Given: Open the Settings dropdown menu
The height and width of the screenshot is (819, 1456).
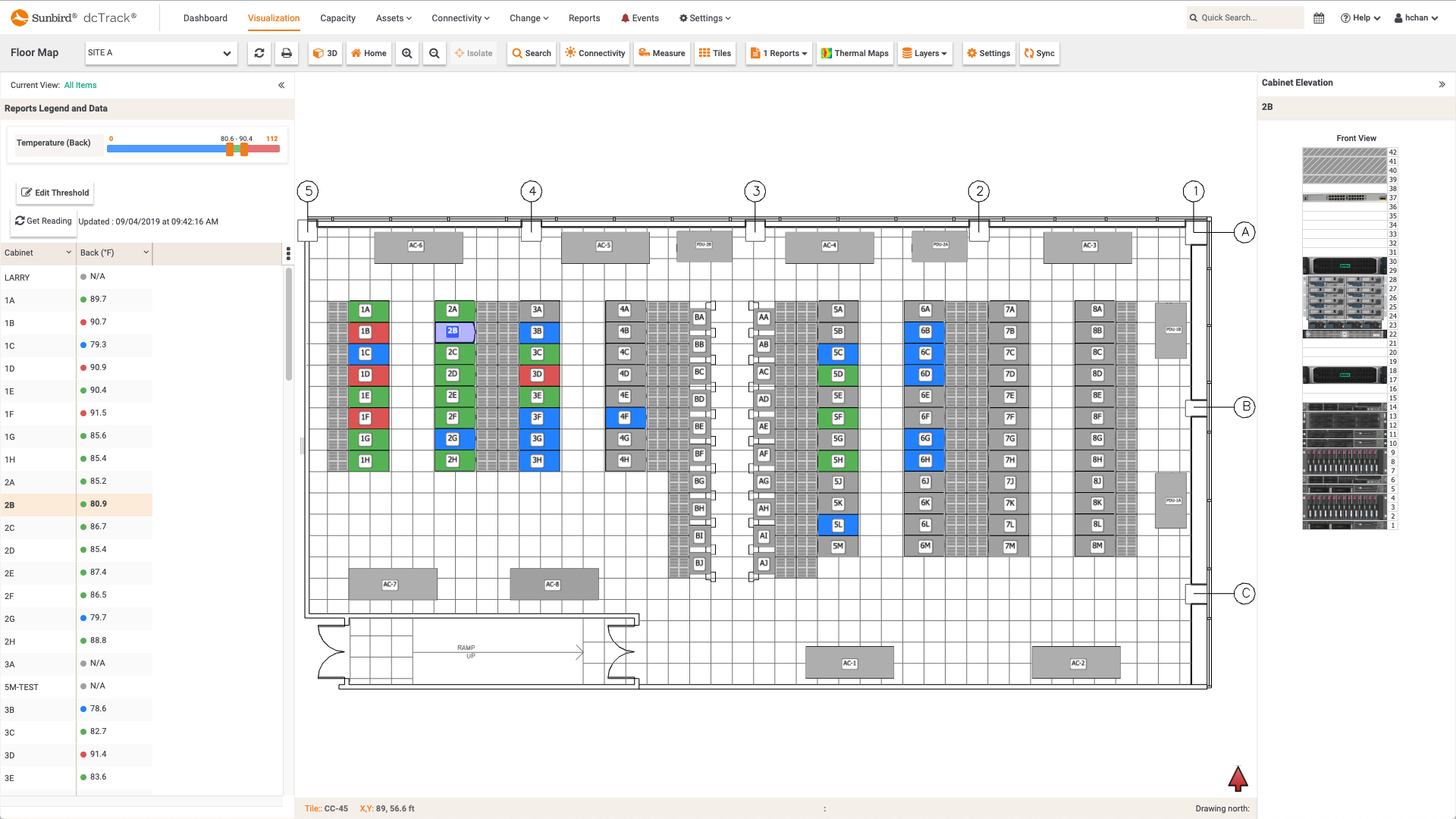Looking at the screenshot, I should click(707, 18).
